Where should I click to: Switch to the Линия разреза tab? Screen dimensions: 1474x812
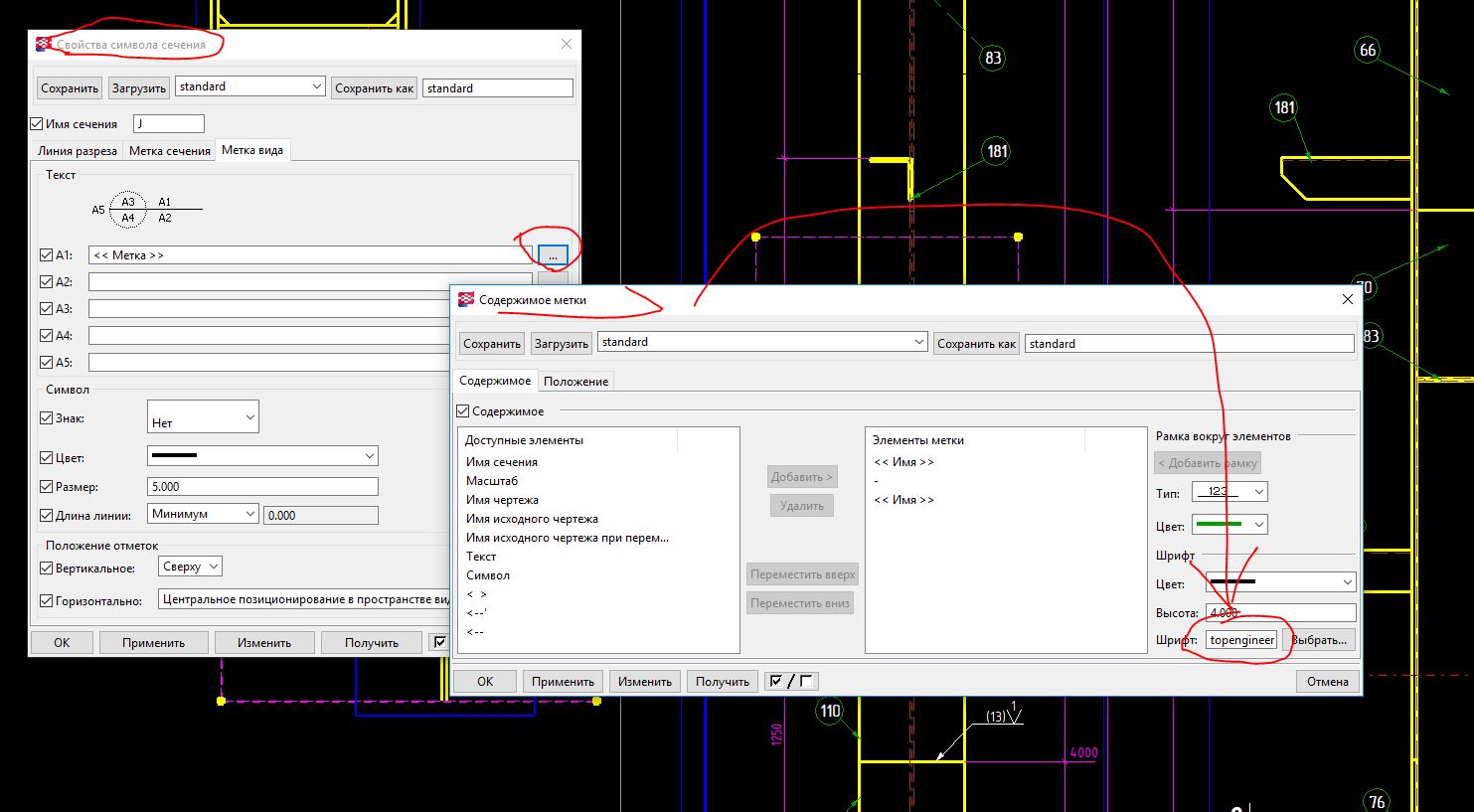tap(77, 151)
